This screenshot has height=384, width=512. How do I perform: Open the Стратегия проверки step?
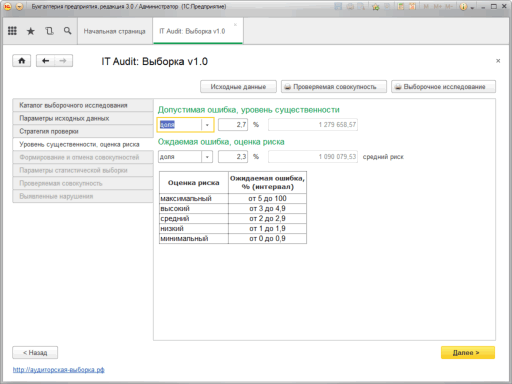click(x=83, y=131)
